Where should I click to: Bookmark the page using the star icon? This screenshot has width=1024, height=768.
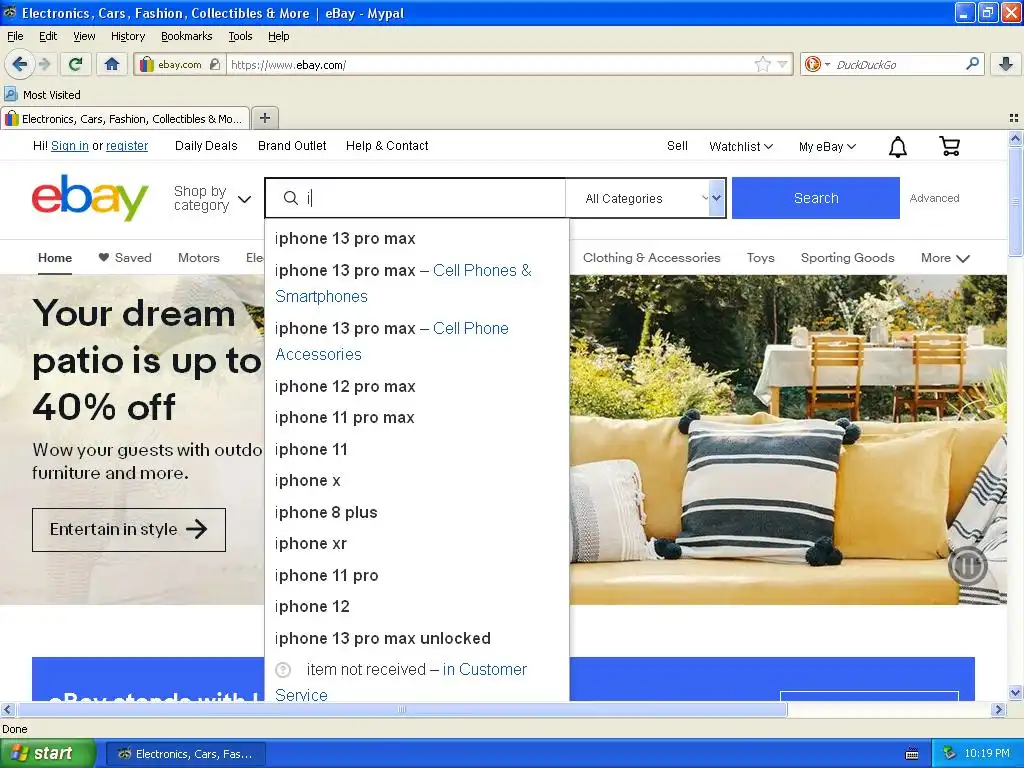click(x=762, y=64)
